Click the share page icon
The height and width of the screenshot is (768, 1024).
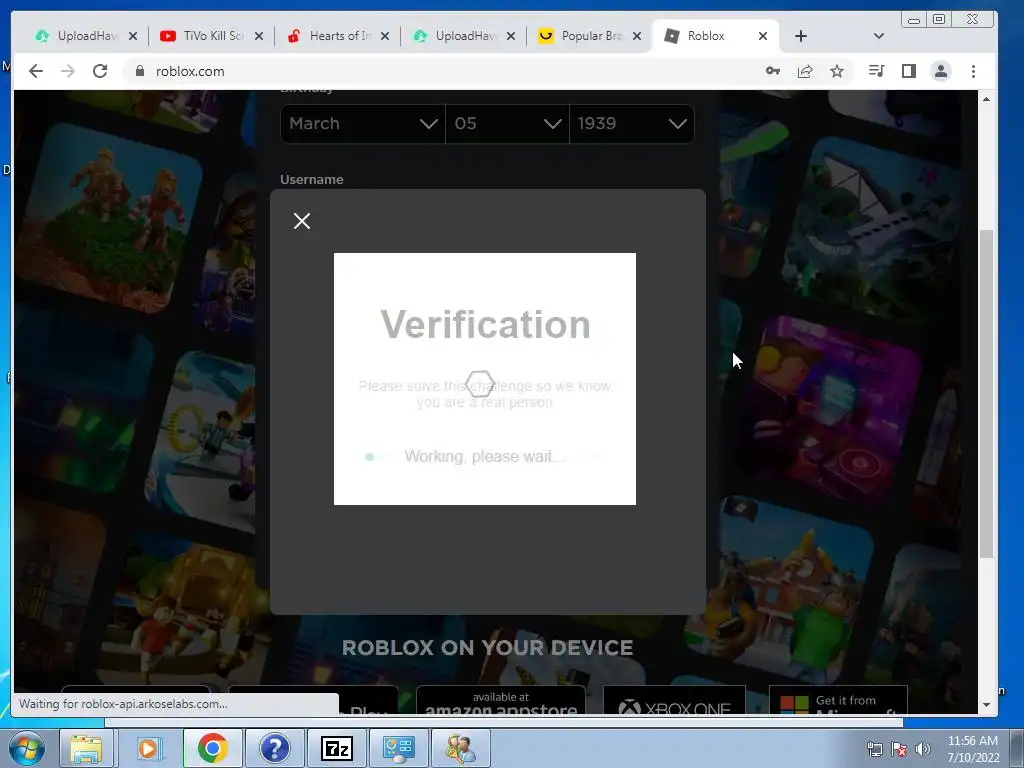click(x=805, y=71)
